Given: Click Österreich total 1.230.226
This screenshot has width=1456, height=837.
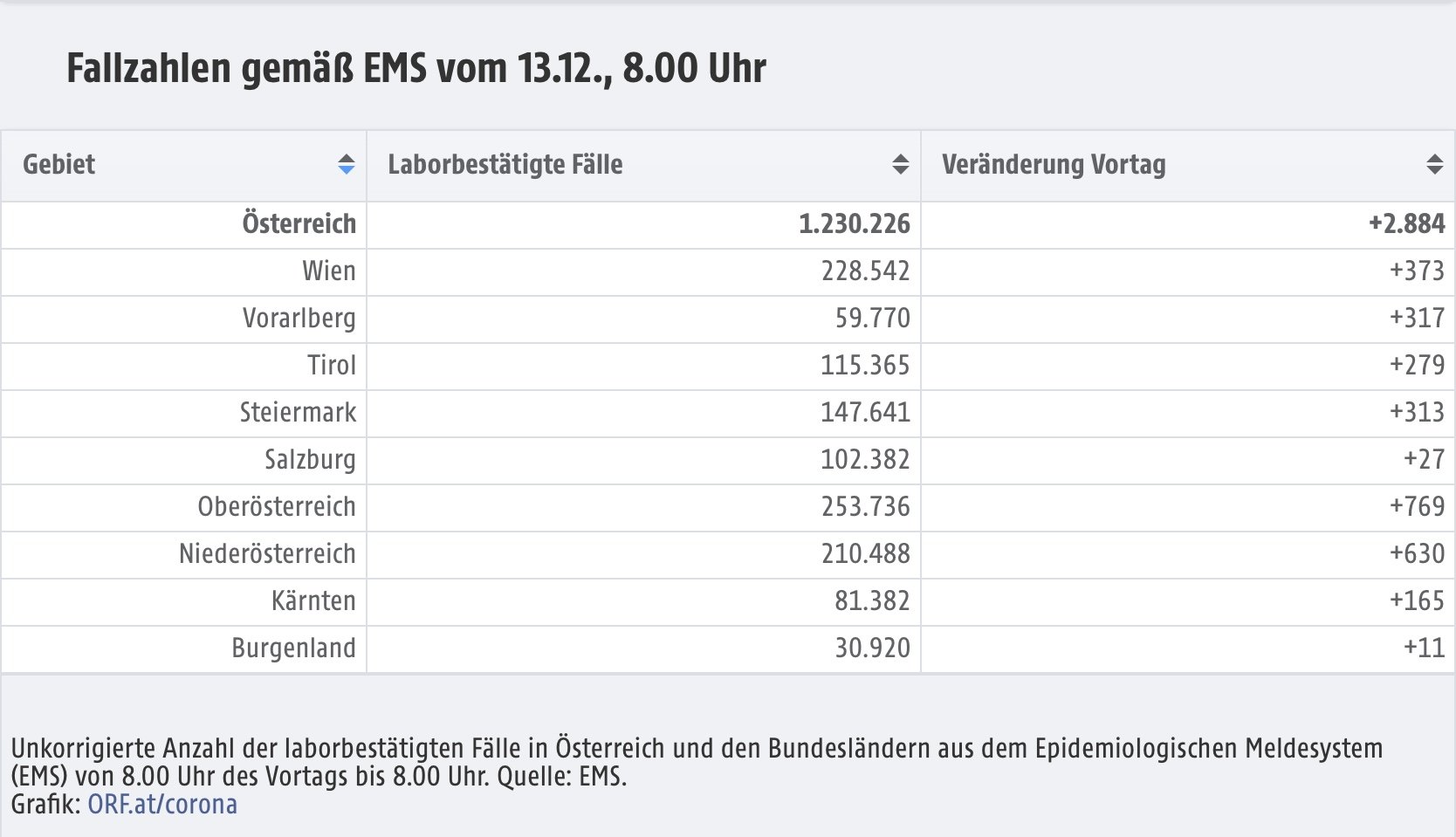Looking at the screenshot, I should click(x=855, y=224).
